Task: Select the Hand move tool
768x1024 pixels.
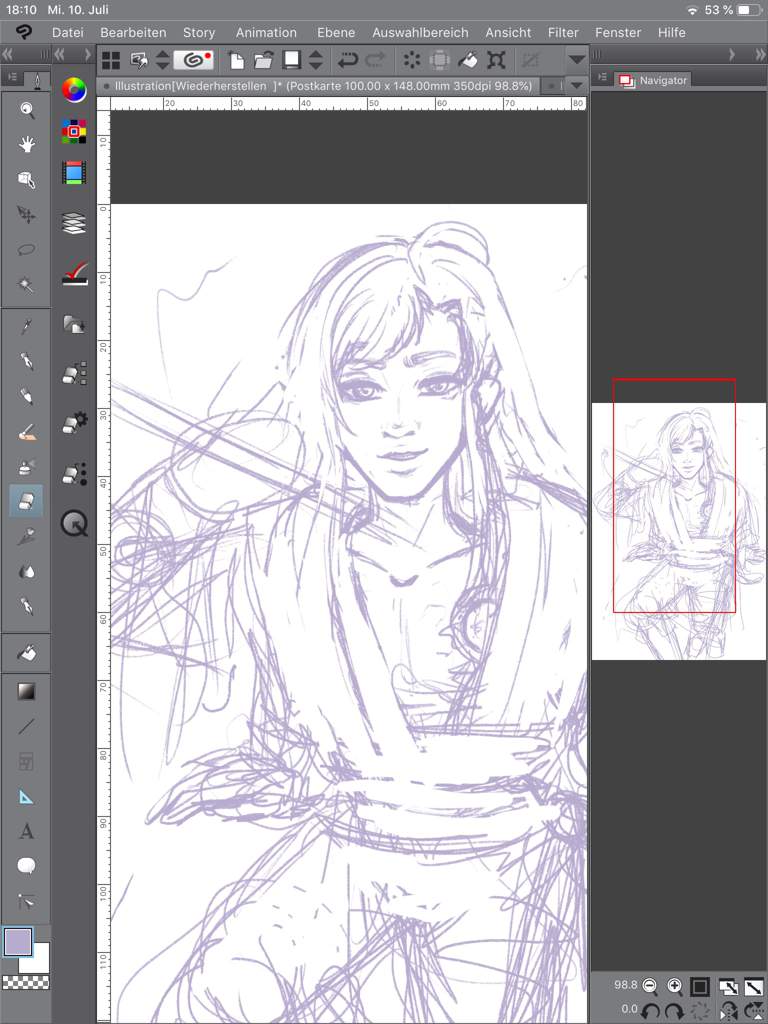Action: [x=26, y=145]
